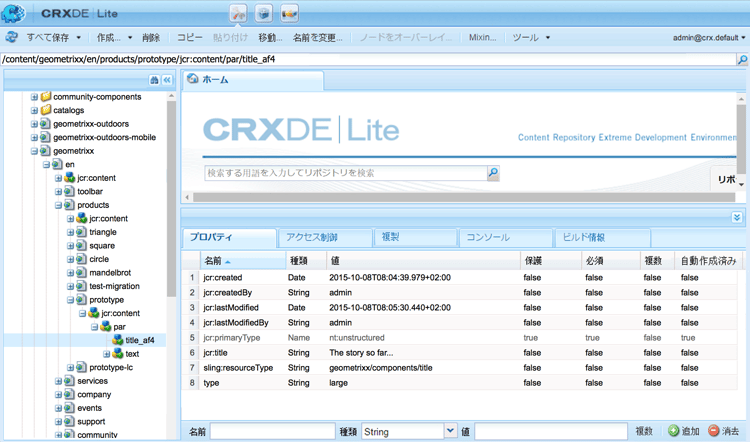The height and width of the screenshot is (442, 750).
Task: Click the green 追加 add icon
Action: pyautogui.click(x=673, y=431)
